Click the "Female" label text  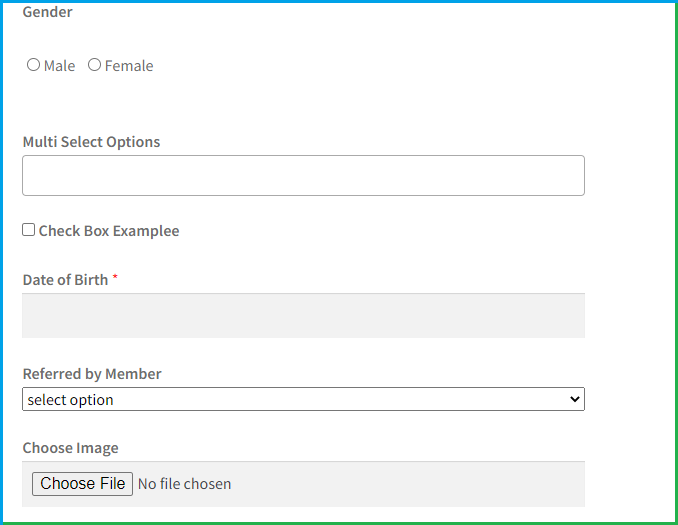[x=129, y=66]
